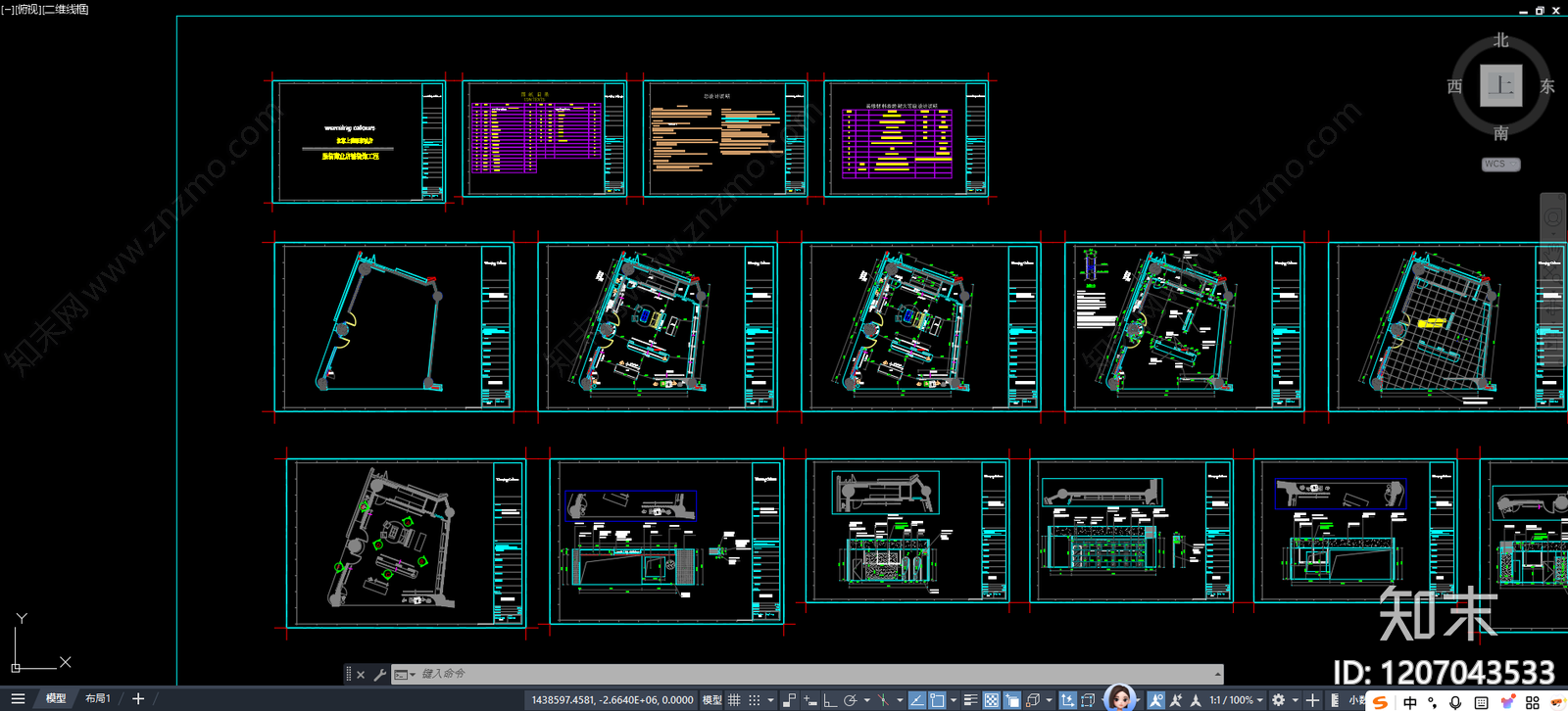Toggle dynamic input icon
Viewport: 1568px width, 711px height.
[x=809, y=700]
